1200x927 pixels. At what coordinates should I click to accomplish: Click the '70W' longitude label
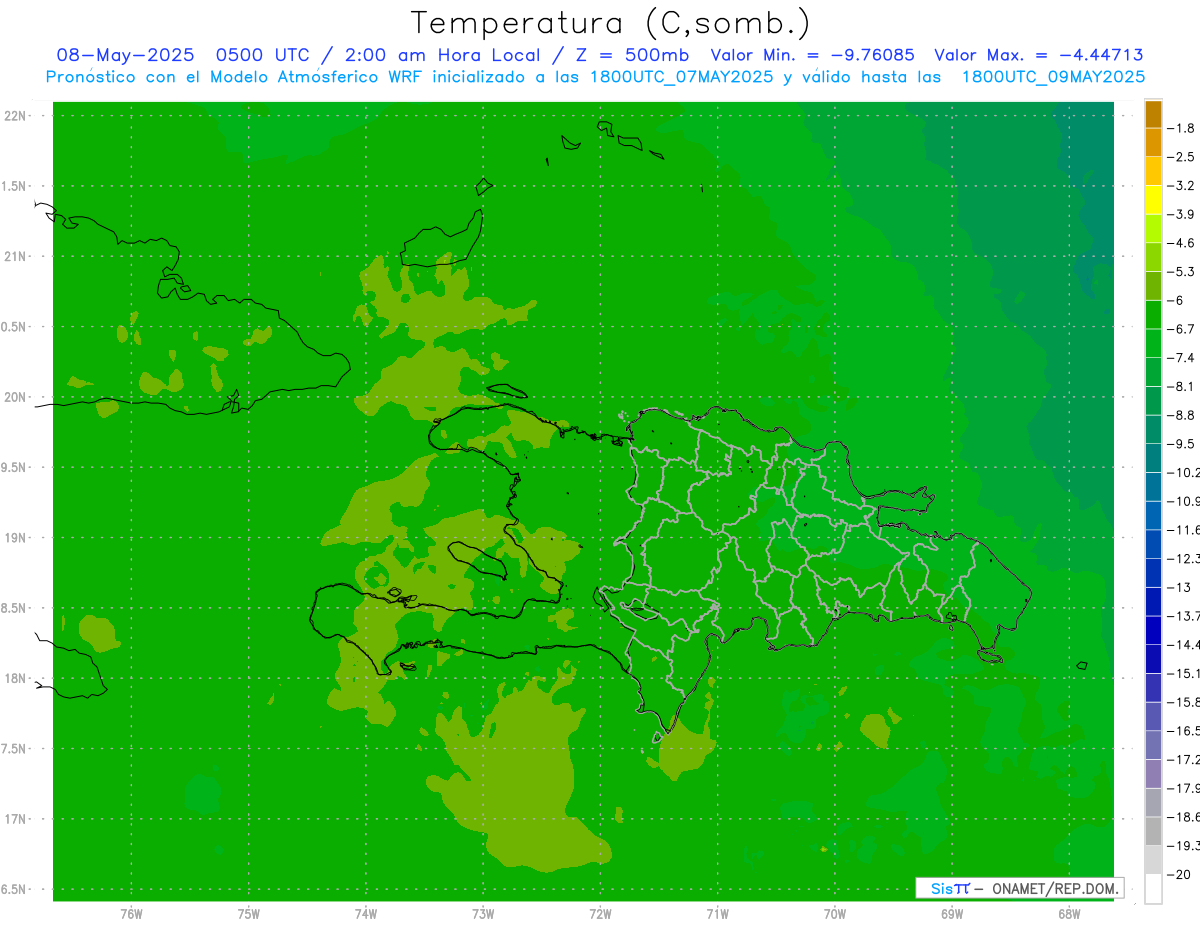click(834, 914)
